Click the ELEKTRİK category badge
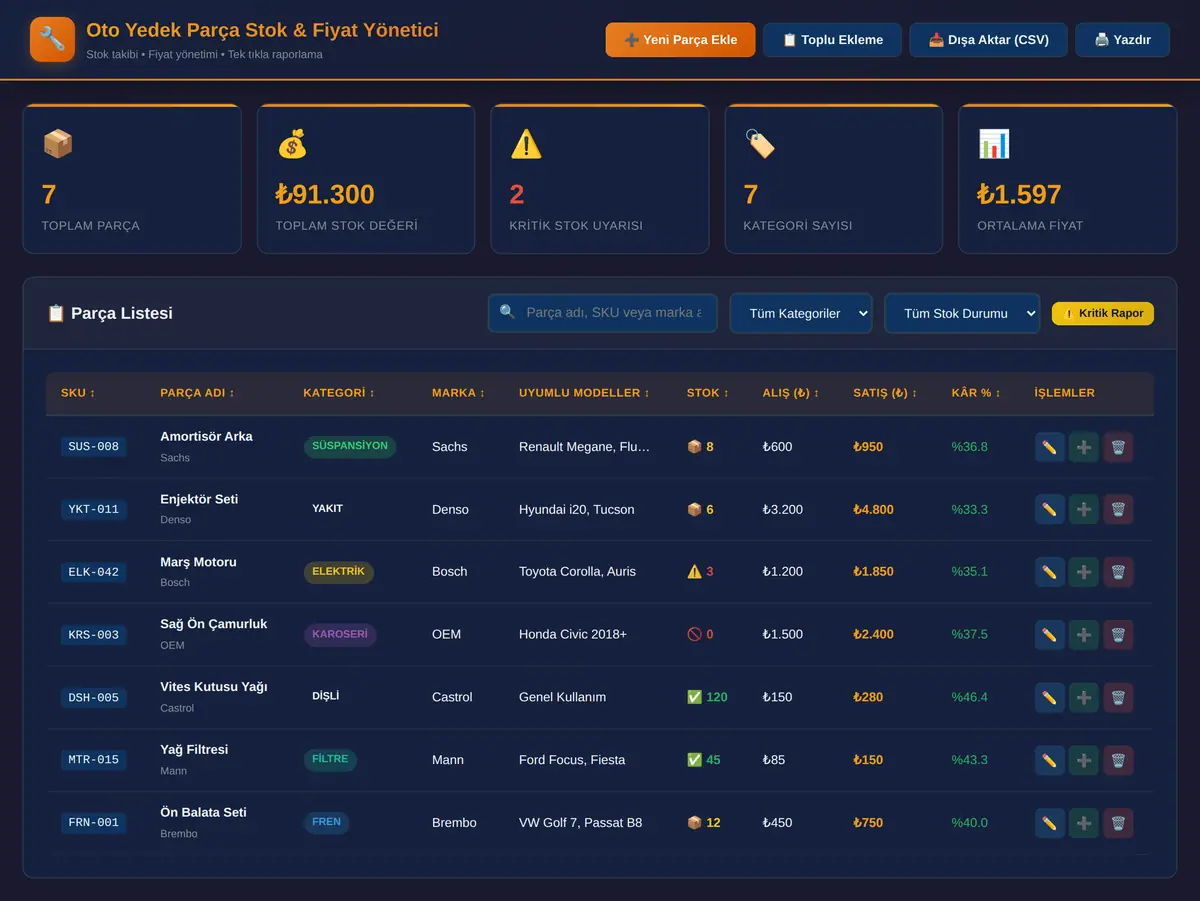 339,572
